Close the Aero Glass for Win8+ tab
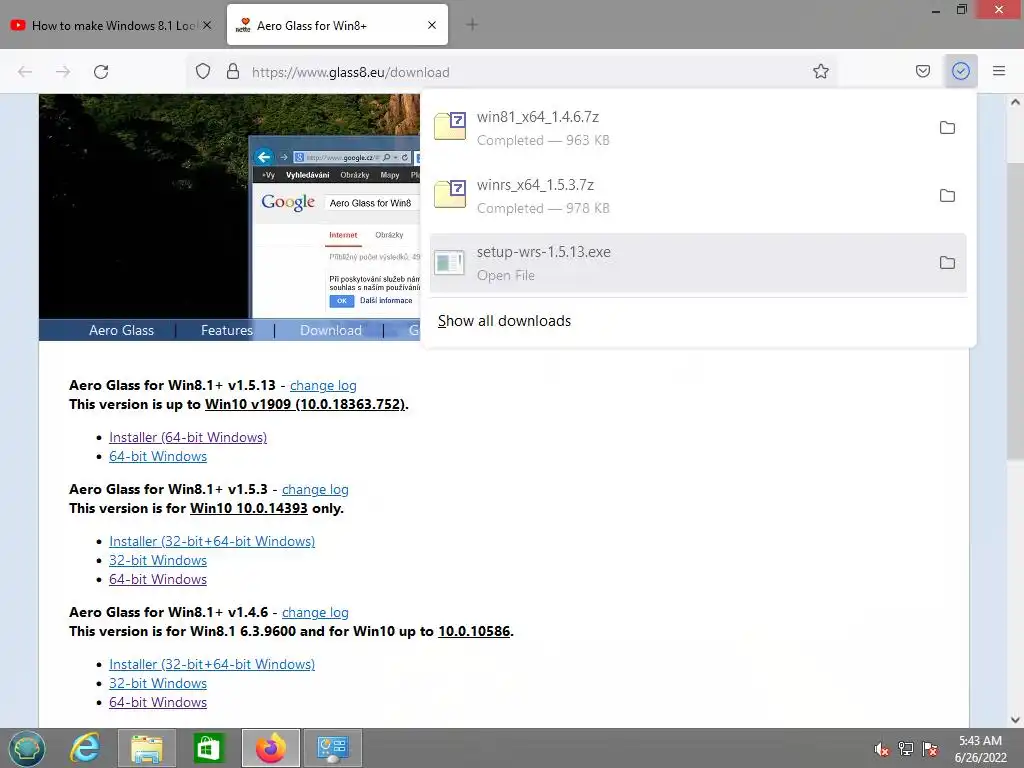The image size is (1024, 768). pyautogui.click(x=432, y=25)
